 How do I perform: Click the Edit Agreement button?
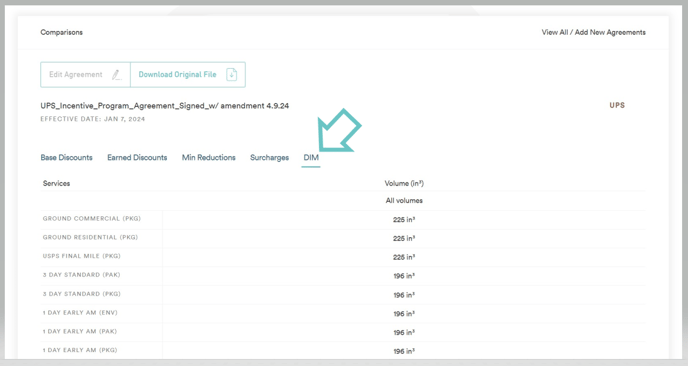point(86,75)
